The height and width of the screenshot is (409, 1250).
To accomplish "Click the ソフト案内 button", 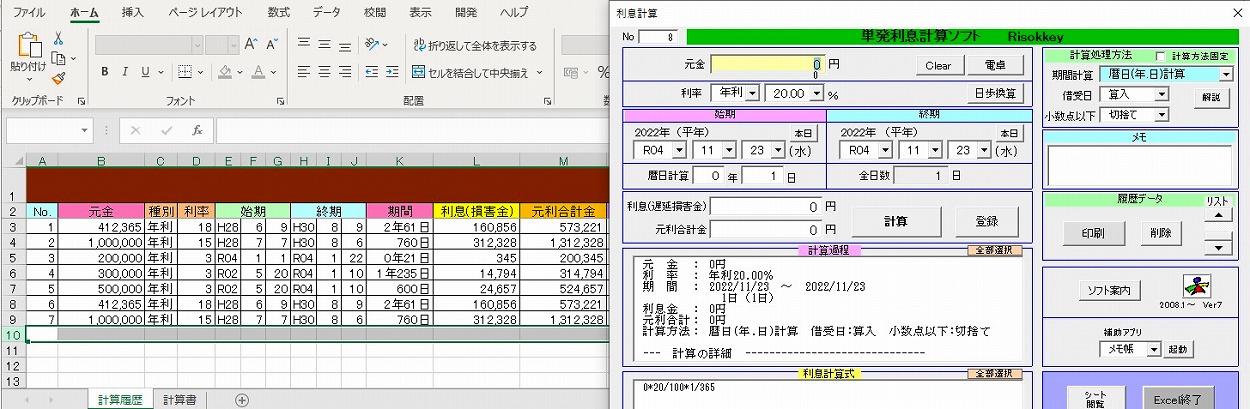I will 1108,291.
